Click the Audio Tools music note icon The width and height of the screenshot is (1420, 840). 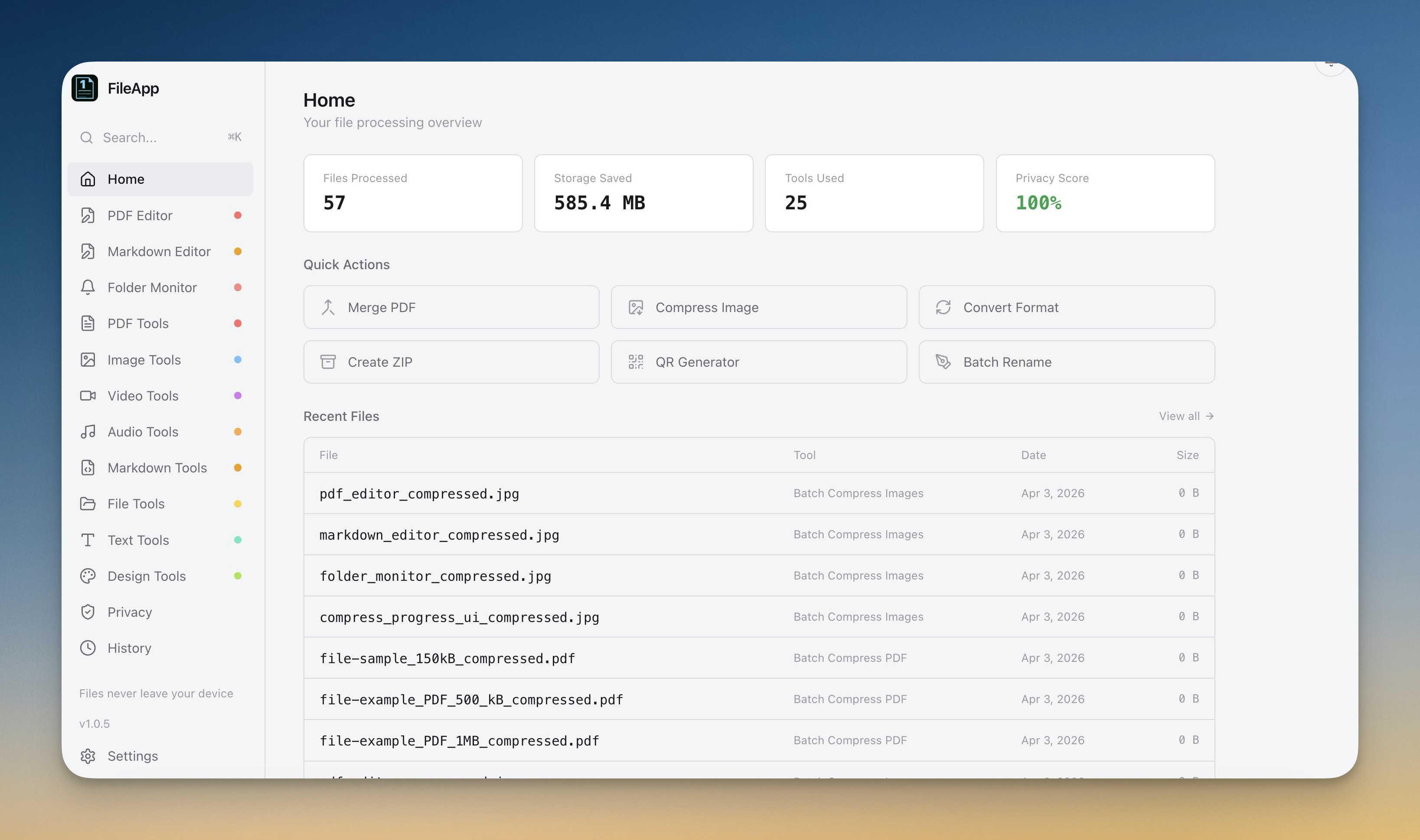88,432
